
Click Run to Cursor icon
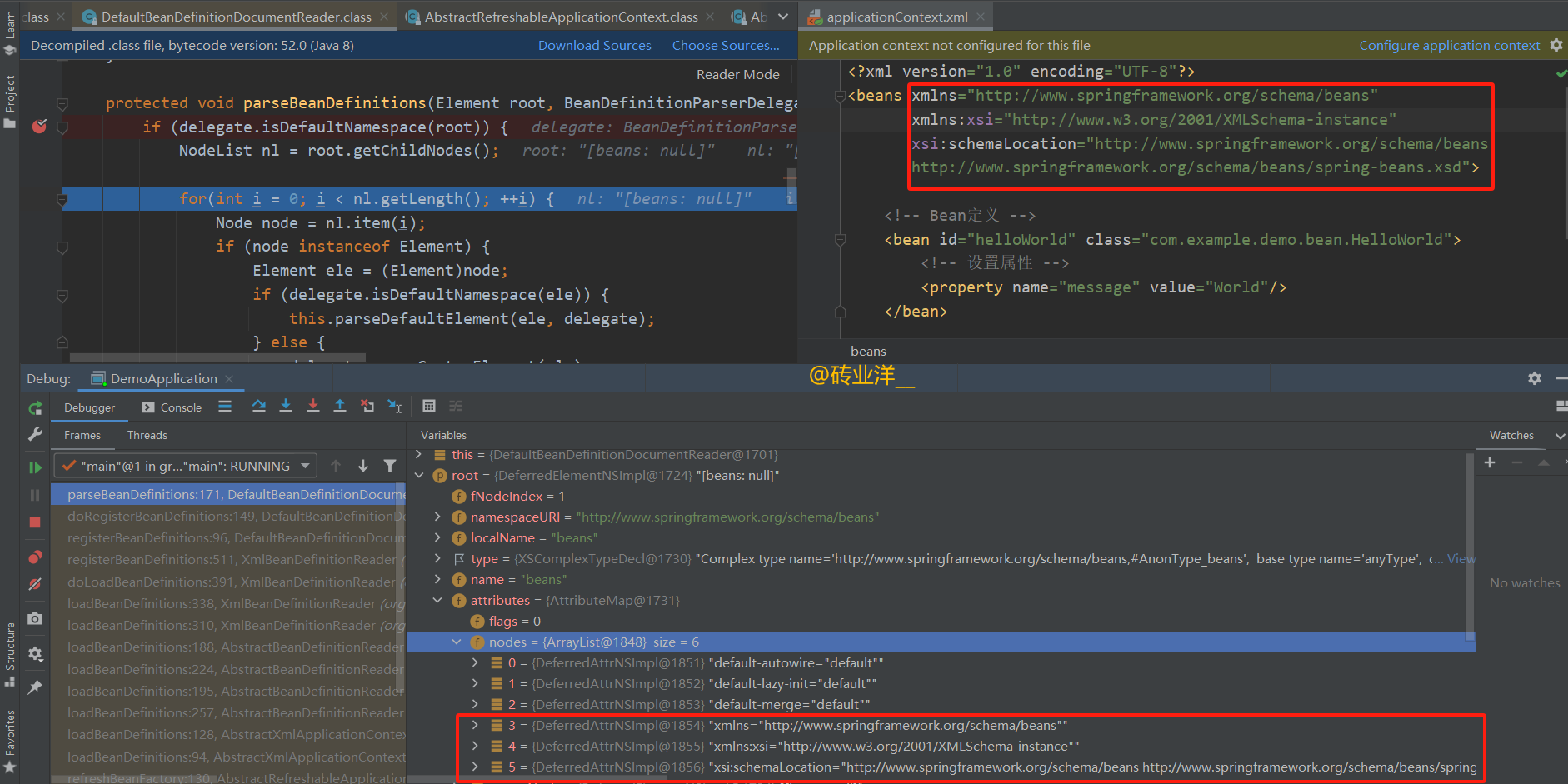pyautogui.click(x=395, y=407)
